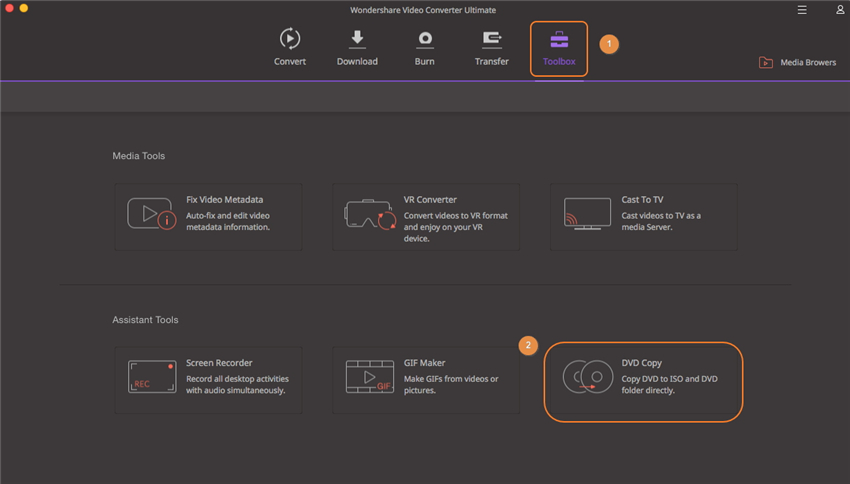Screen dimensions: 850x484
Task: Click the Cast To TV screen icon
Action: point(587,214)
